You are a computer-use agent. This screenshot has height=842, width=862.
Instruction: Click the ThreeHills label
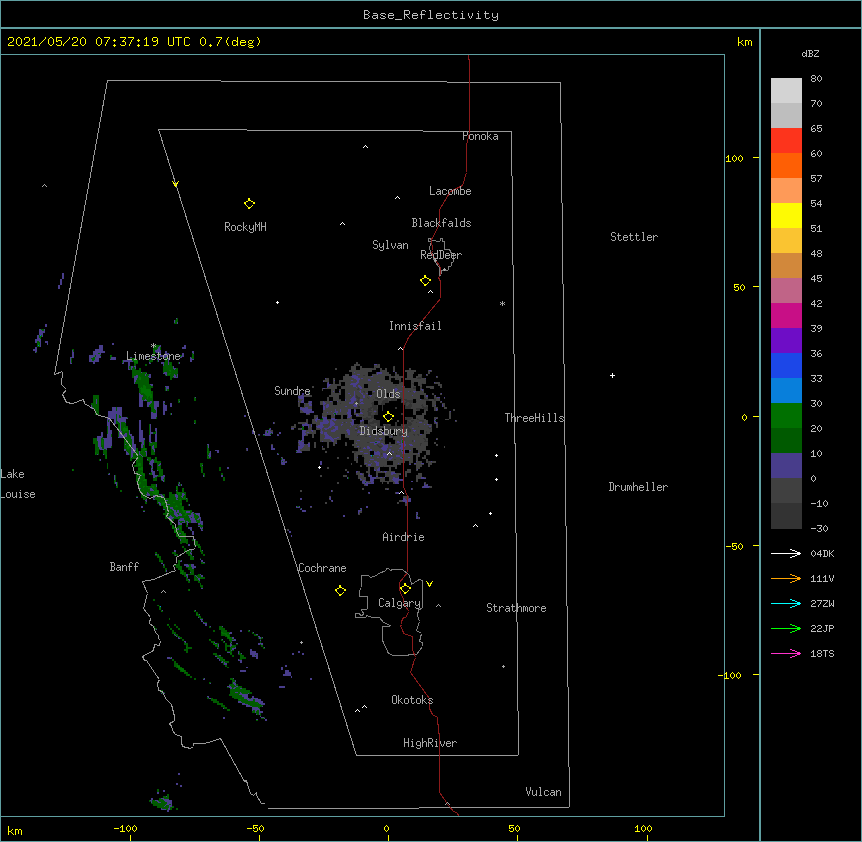pyautogui.click(x=534, y=418)
